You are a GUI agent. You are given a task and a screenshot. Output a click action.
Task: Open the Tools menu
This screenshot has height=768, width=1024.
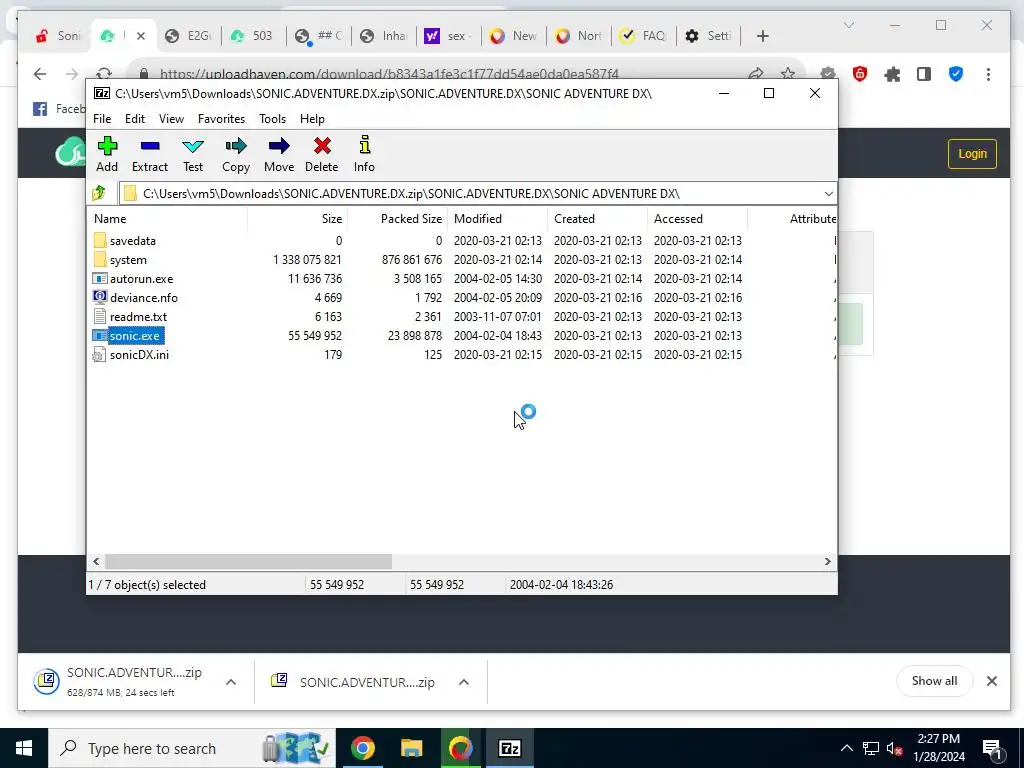point(272,119)
